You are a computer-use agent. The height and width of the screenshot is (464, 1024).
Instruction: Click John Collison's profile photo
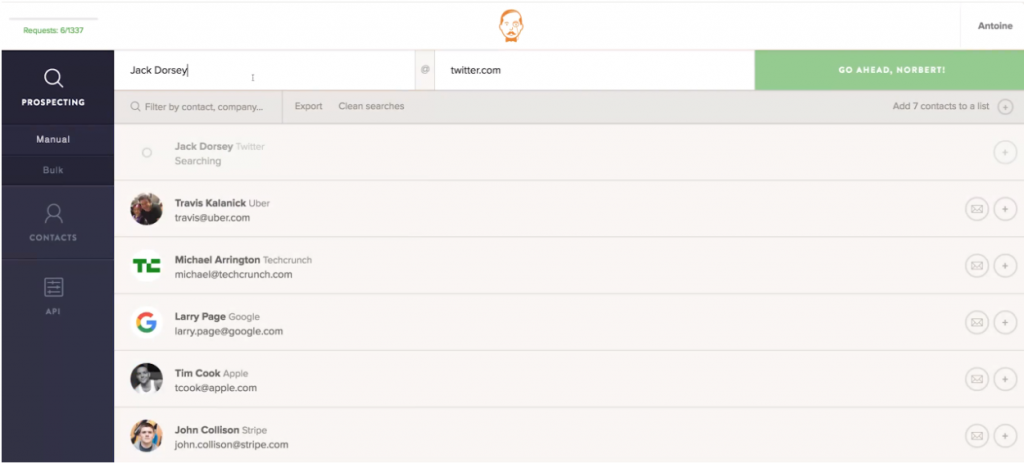(x=146, y=436)
